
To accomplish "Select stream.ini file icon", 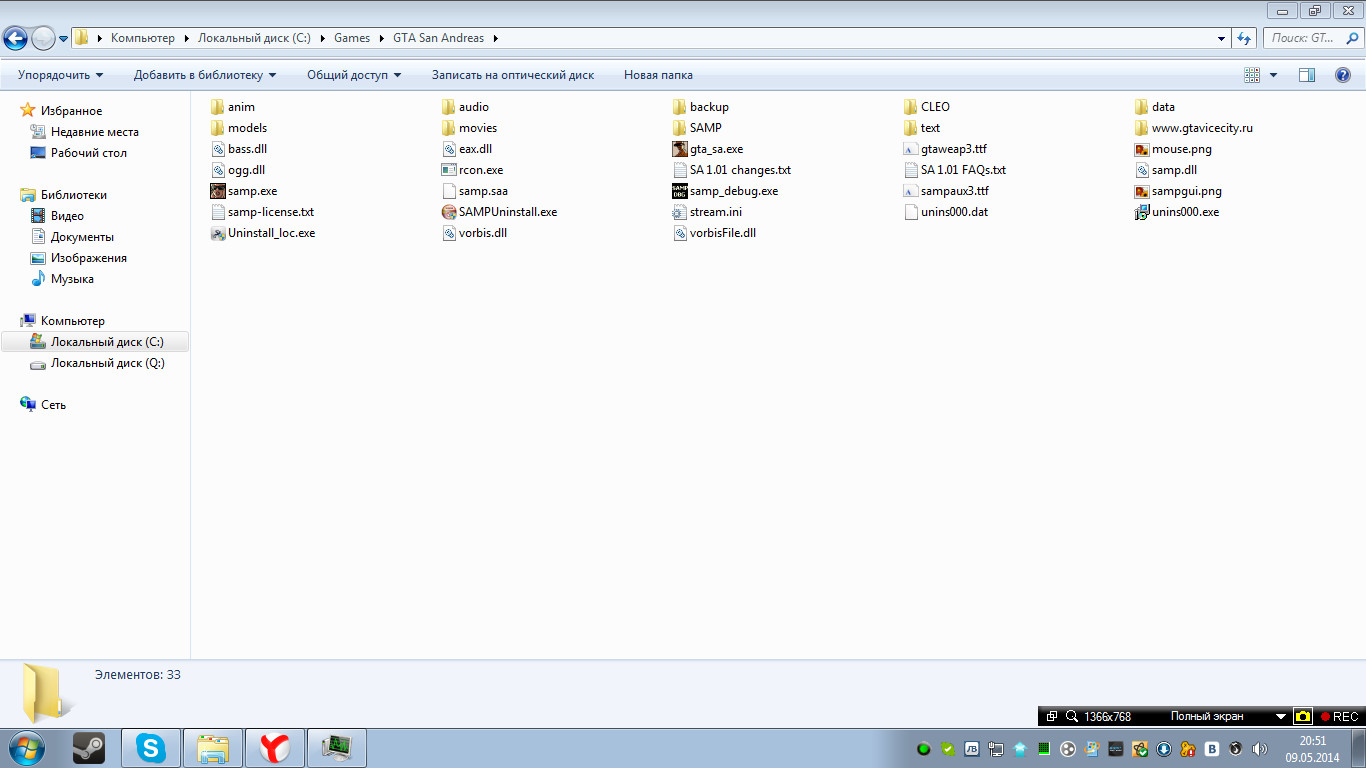I will [680, 212].
